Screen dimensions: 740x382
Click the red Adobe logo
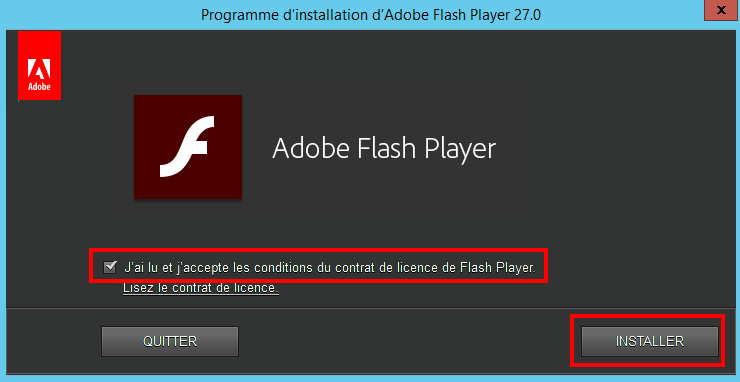coord(40,66)
